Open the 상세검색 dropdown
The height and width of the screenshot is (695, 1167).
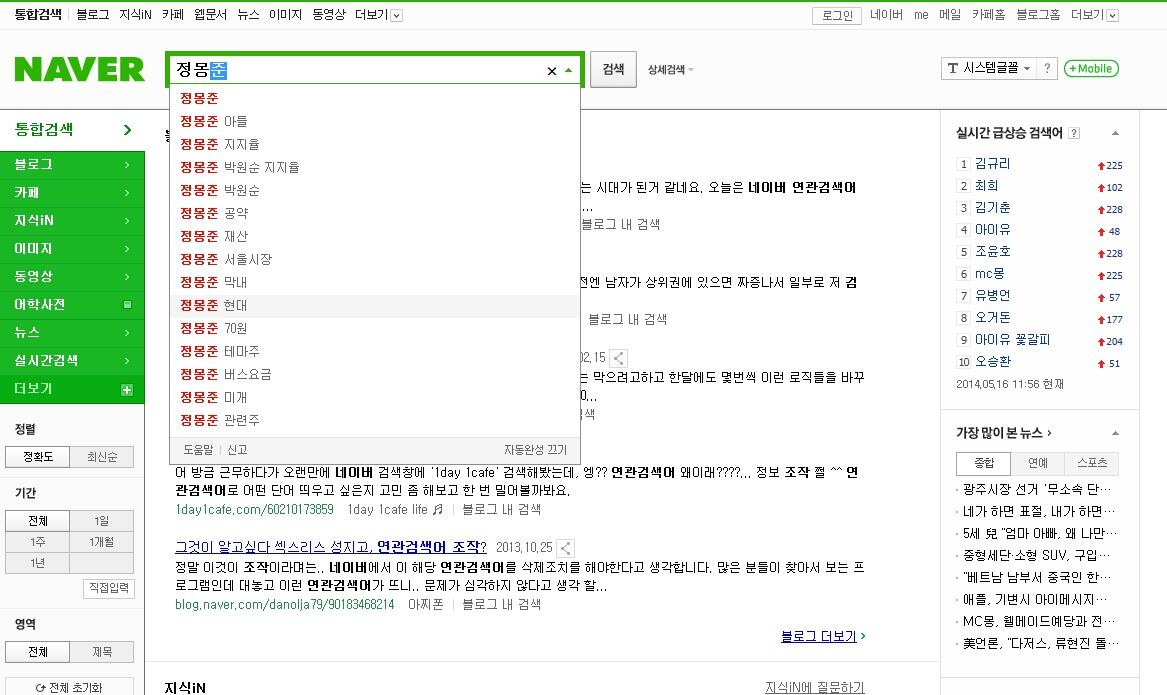[671, 70]
